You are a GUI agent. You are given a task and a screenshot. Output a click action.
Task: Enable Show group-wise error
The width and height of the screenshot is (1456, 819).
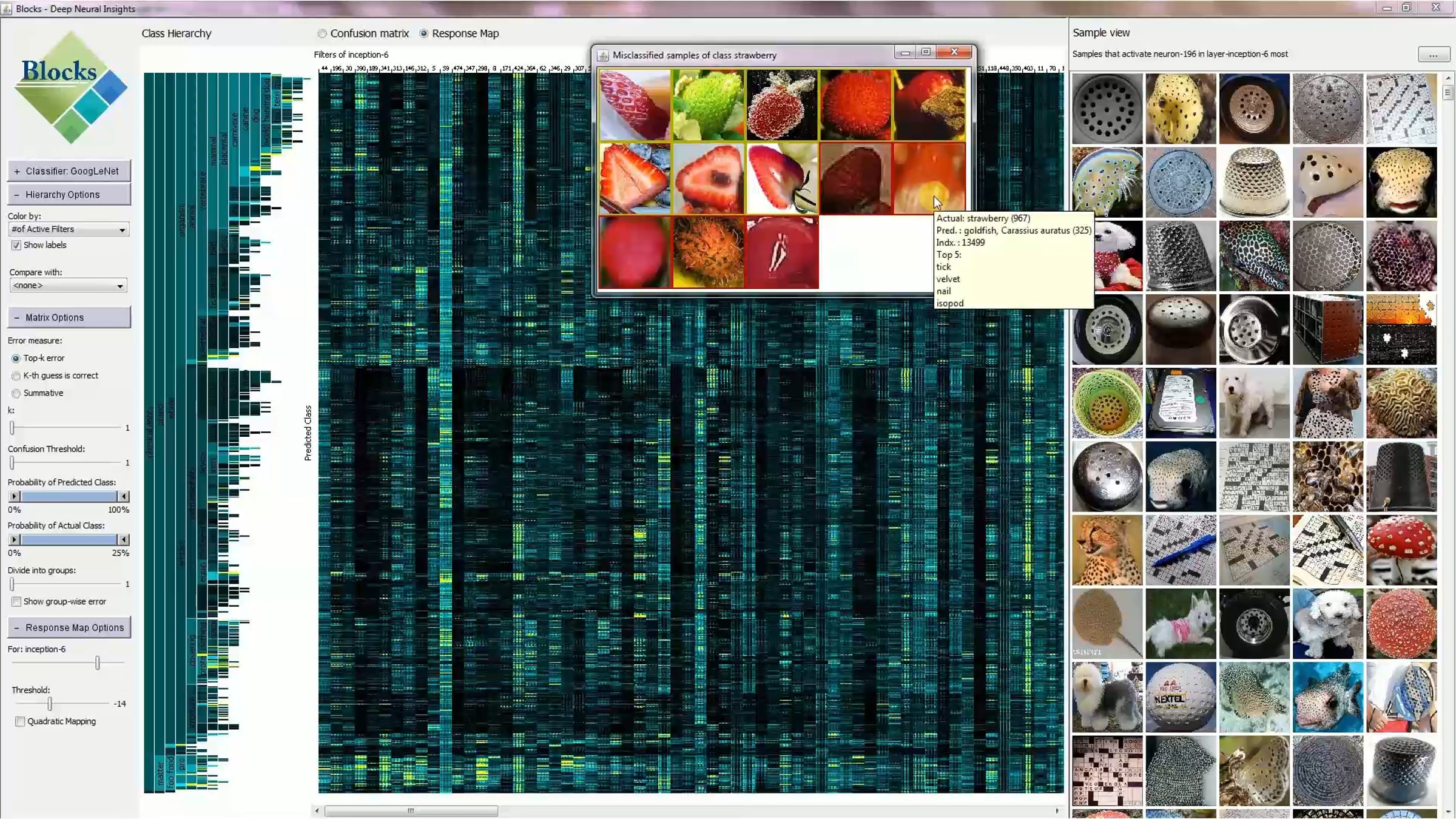tap(16, 602)
